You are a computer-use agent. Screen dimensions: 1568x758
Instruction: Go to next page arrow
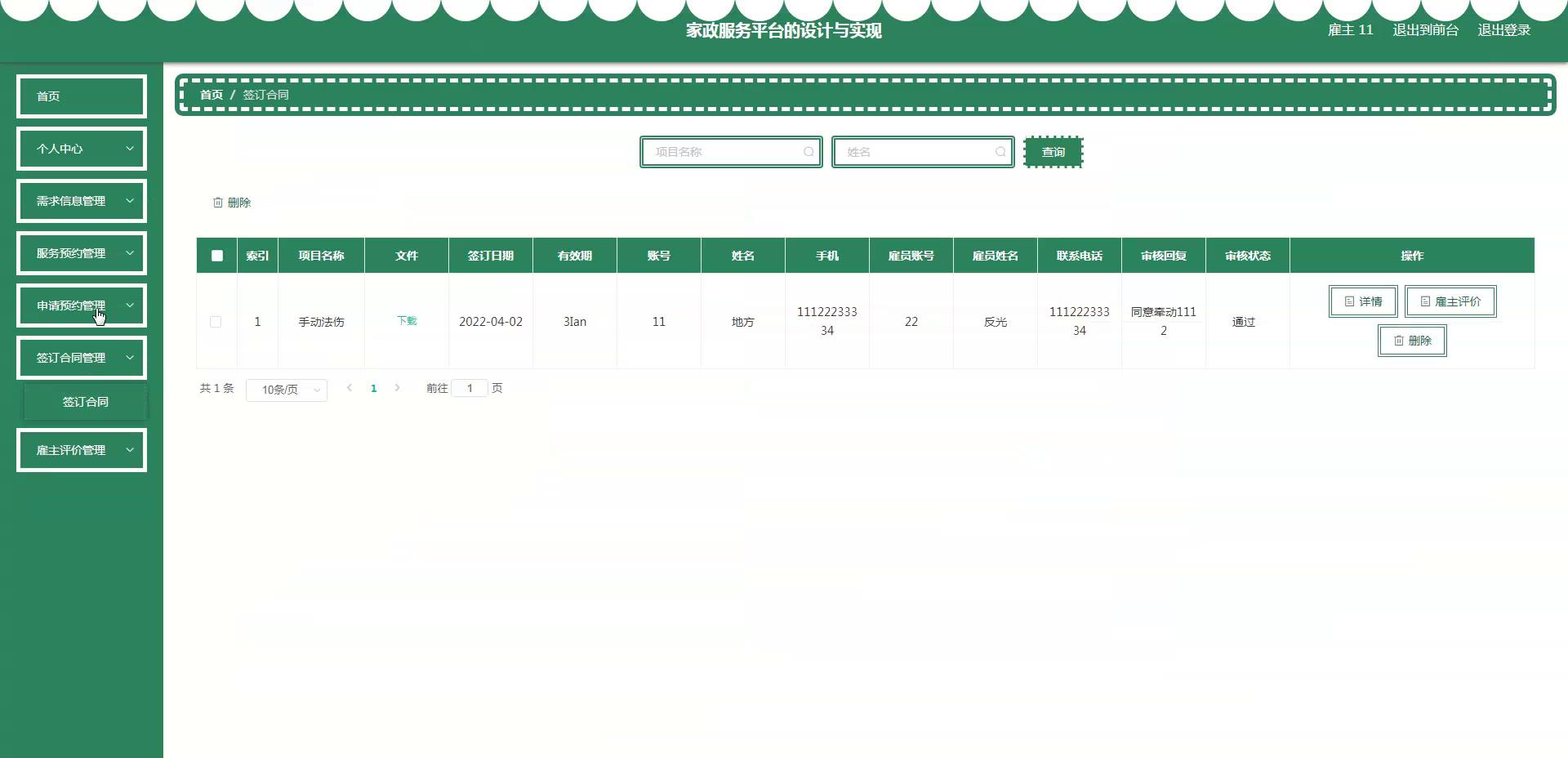coord(398,388)
